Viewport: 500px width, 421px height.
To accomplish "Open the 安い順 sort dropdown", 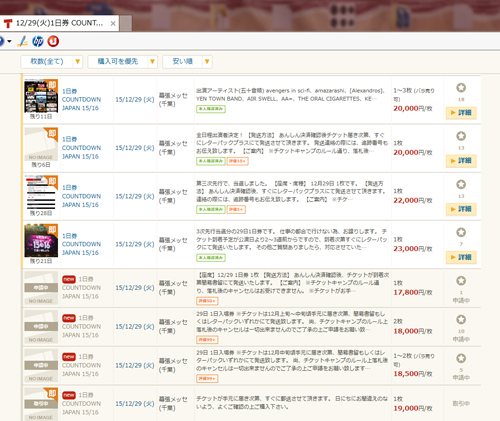I will 187,62.
